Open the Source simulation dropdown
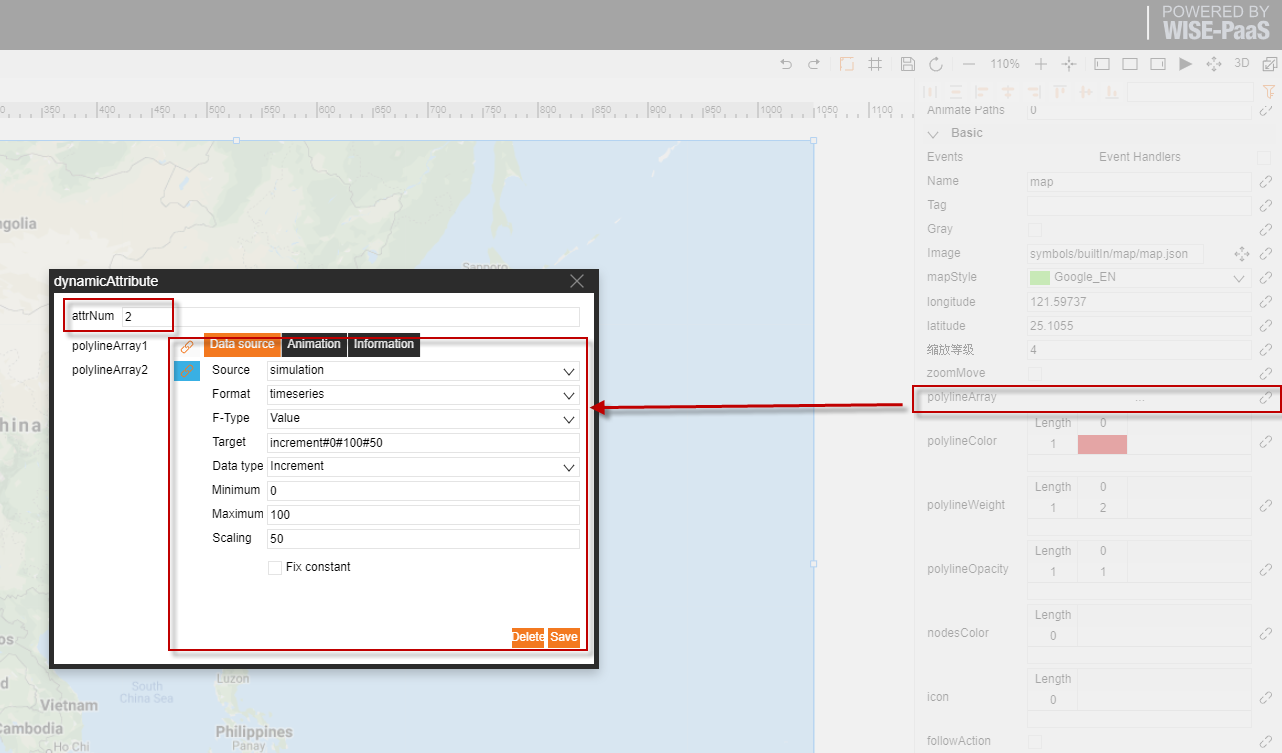The width and height of the screenshot is (1282, 753). [x=423, y=370]
